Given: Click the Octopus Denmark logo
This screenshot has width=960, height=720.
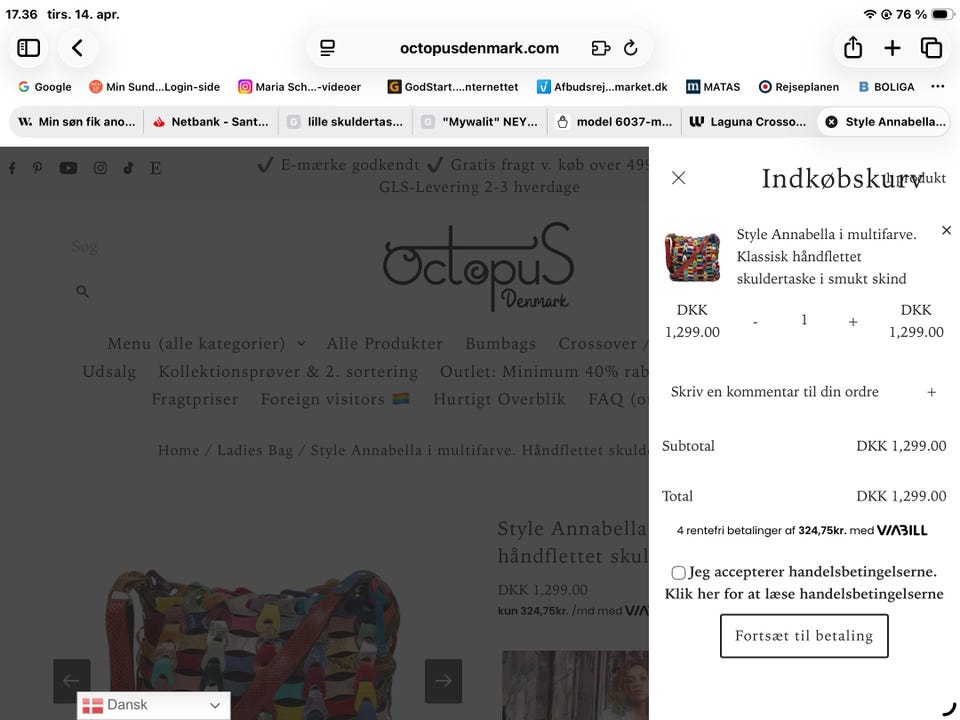Looking at the screenshot, I should coord(478,267).
